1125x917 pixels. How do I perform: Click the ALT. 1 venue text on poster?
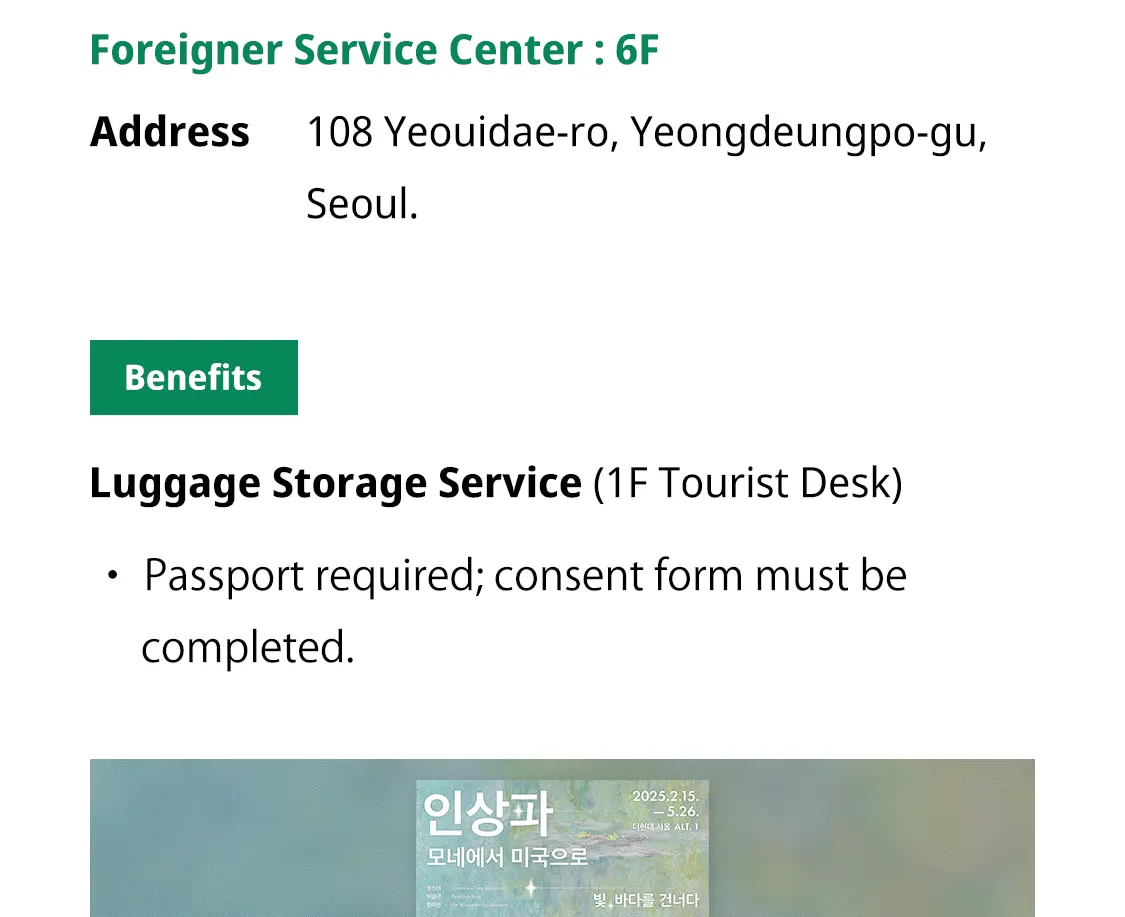click(x=686, y=827)
